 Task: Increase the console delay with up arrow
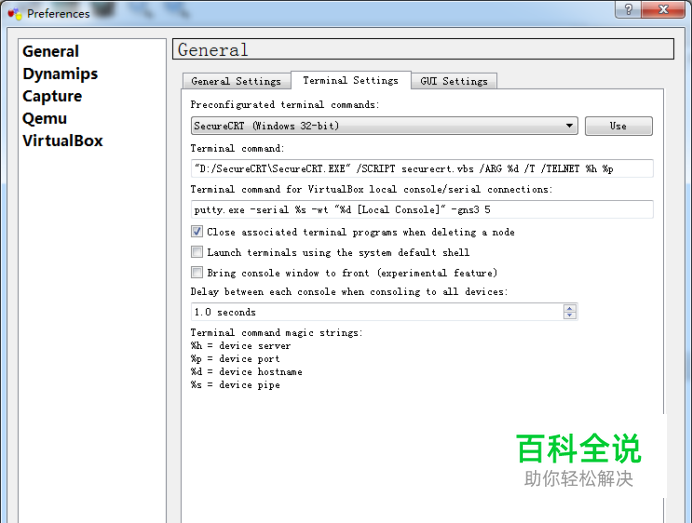pos(570,308)
